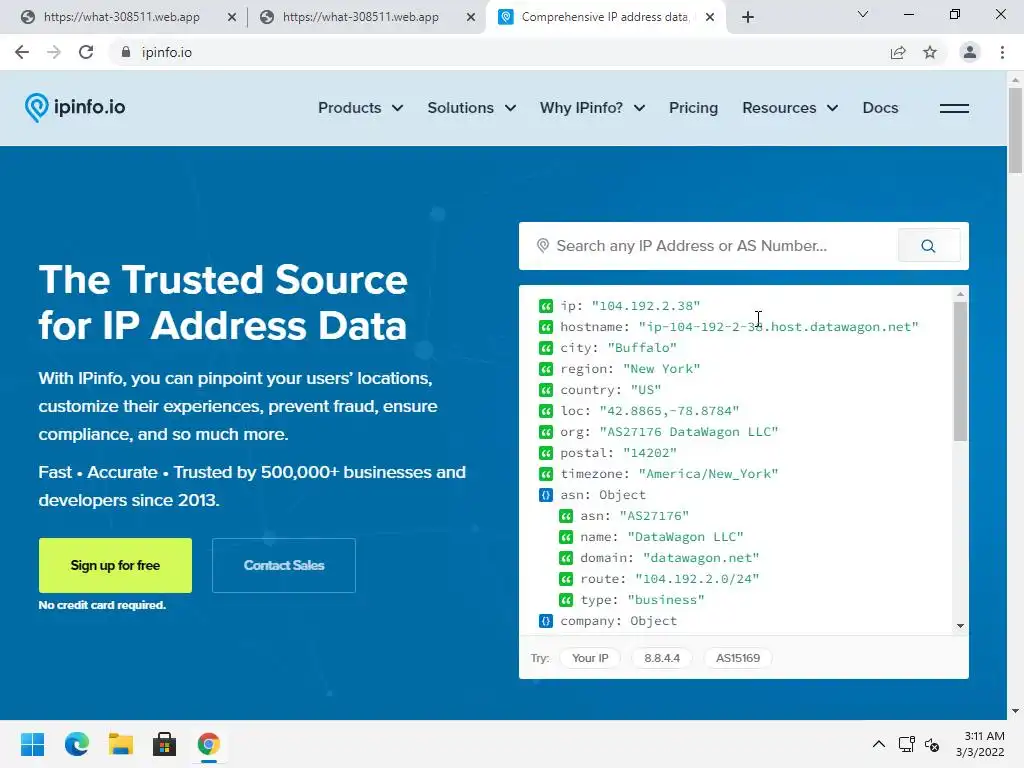This screenshot has height=768, width=1024.
Task: Click the ipinfo.io address bar
Action: 496,52
